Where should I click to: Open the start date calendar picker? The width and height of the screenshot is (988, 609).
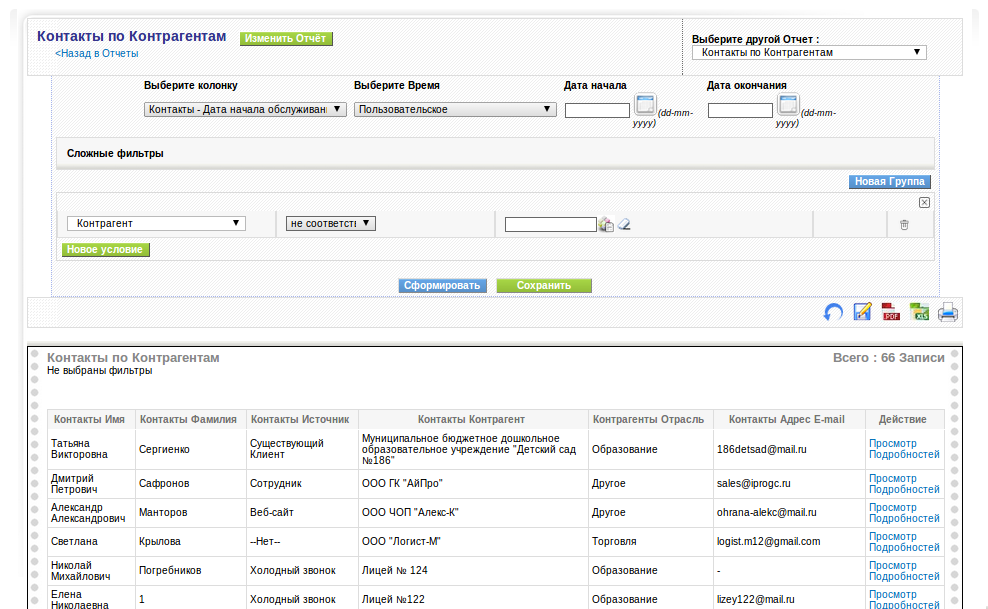(645, 105)
